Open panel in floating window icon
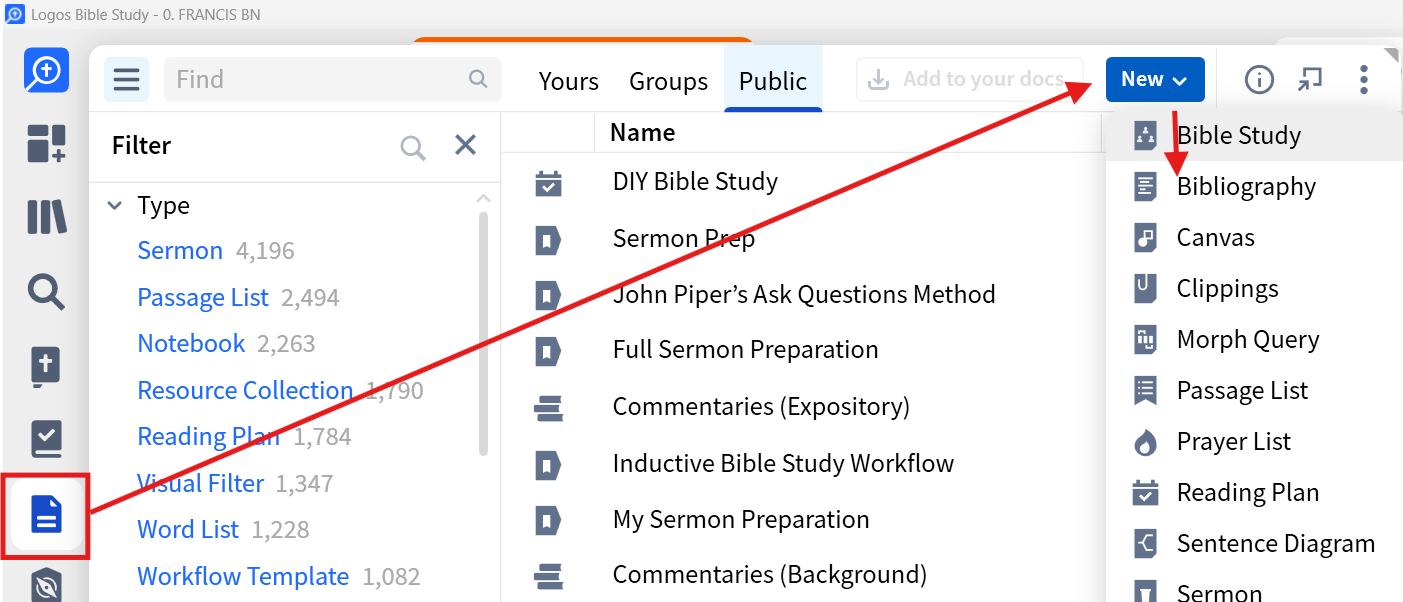Image resolution: width=1403 pixels, height=602 pixels. 1310,79
